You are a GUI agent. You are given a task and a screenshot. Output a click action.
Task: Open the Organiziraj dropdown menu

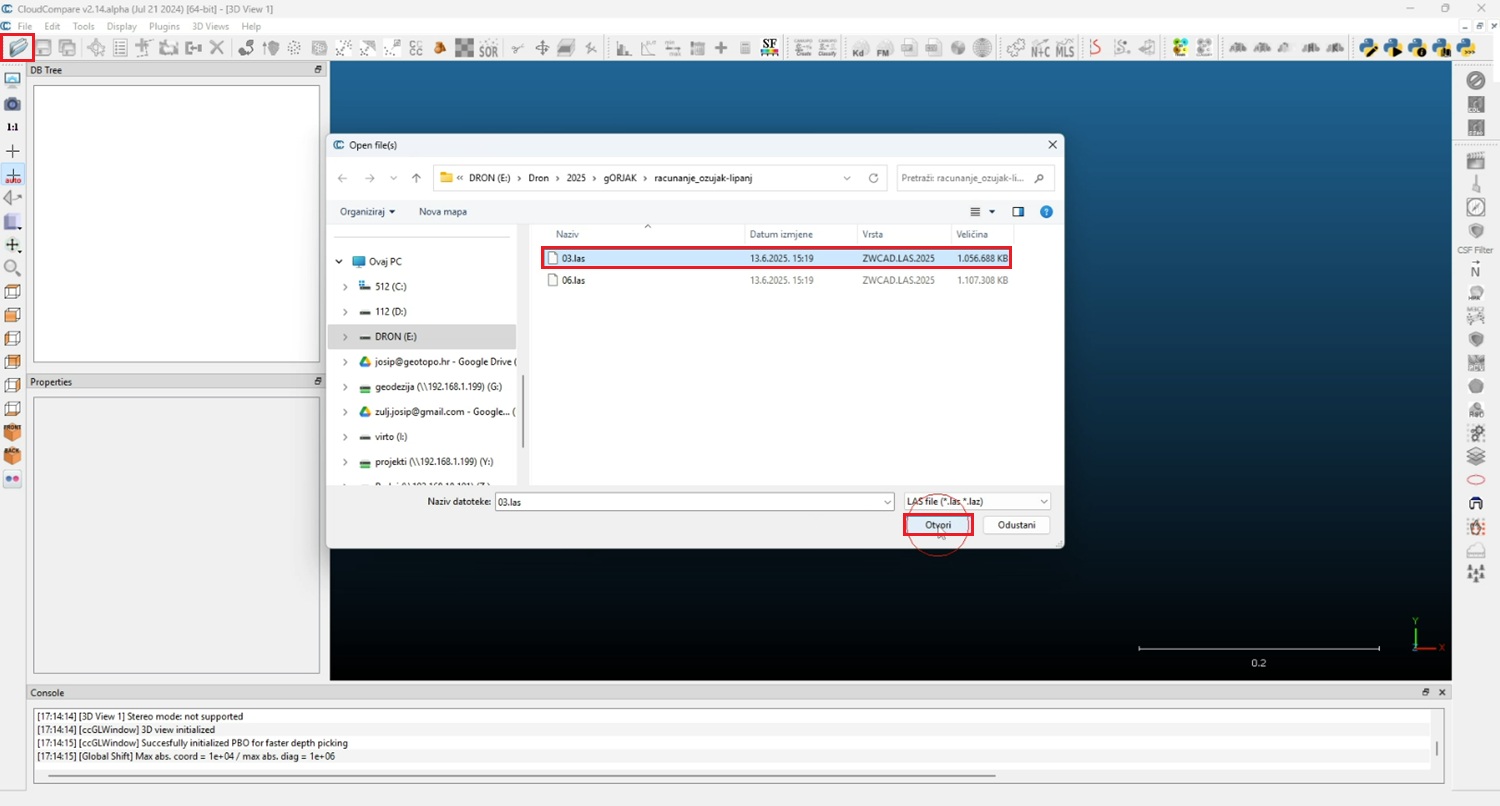367,212
